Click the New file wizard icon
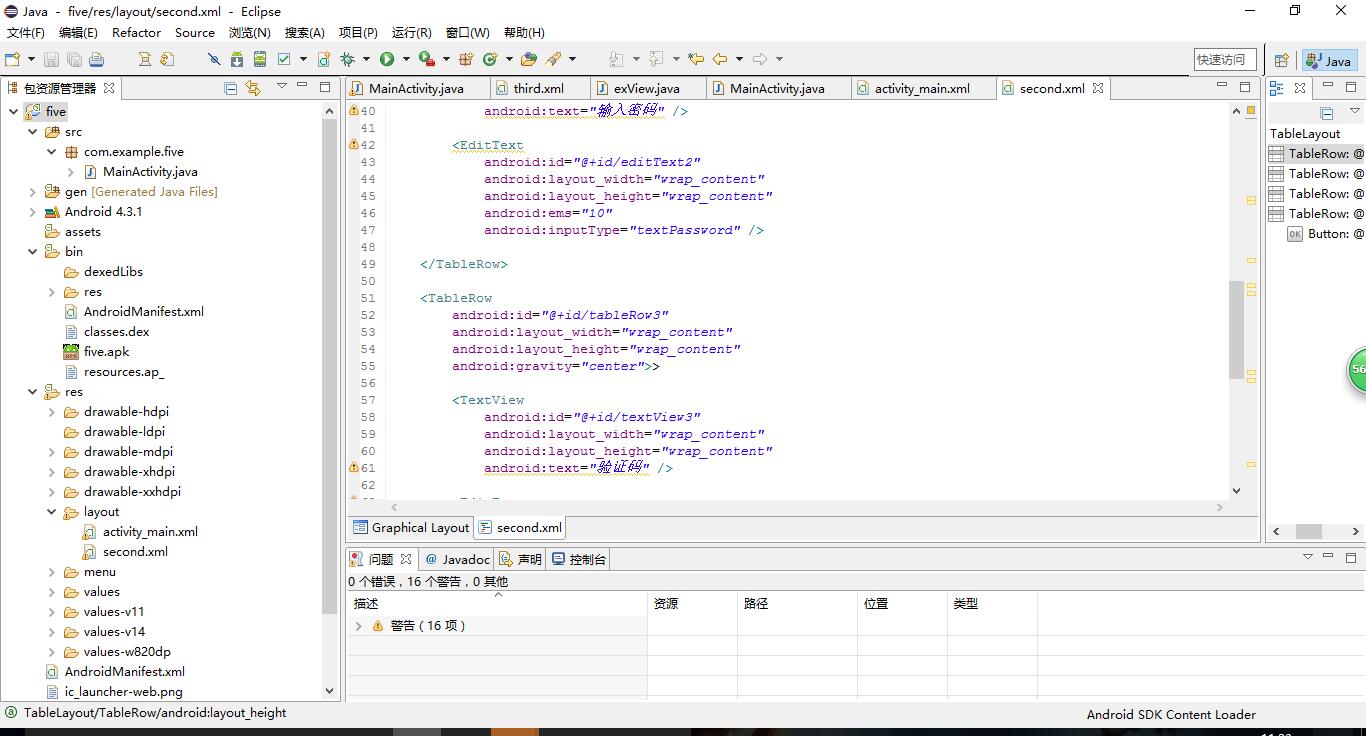Image resolution: width=1366 pixels, height=736 pixels. 12,59
